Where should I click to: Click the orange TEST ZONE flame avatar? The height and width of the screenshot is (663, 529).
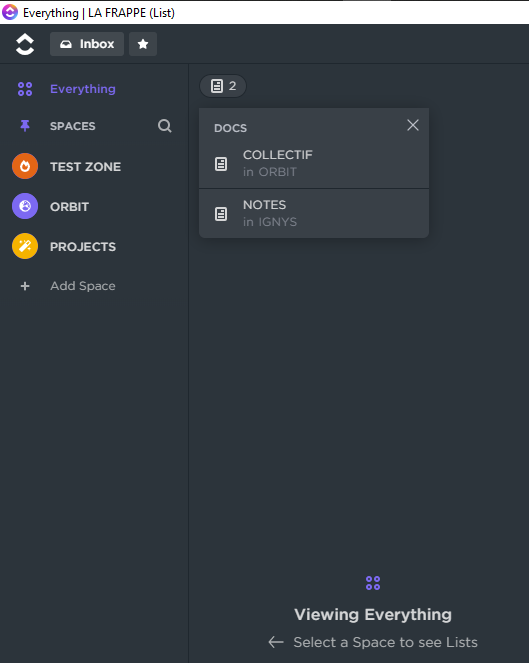(x=25, y=166)
